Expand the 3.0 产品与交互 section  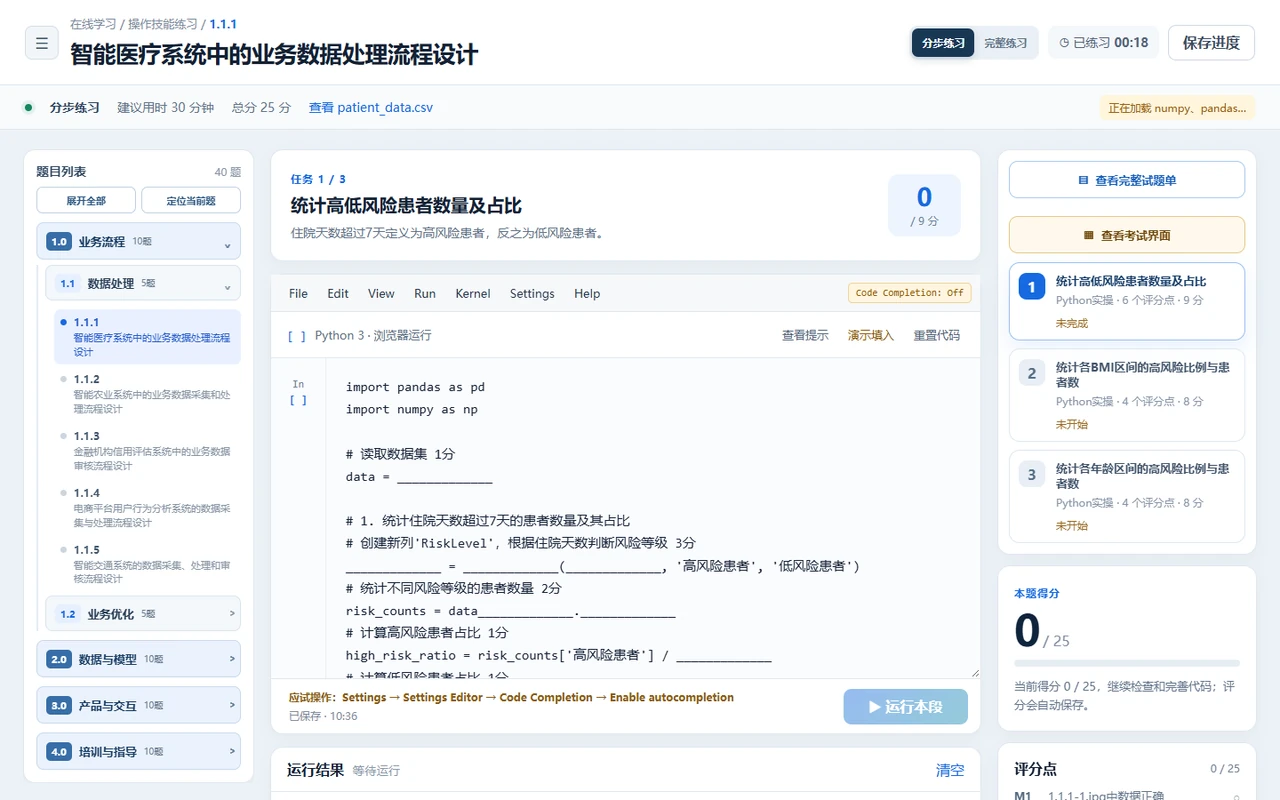coord(139,705)
